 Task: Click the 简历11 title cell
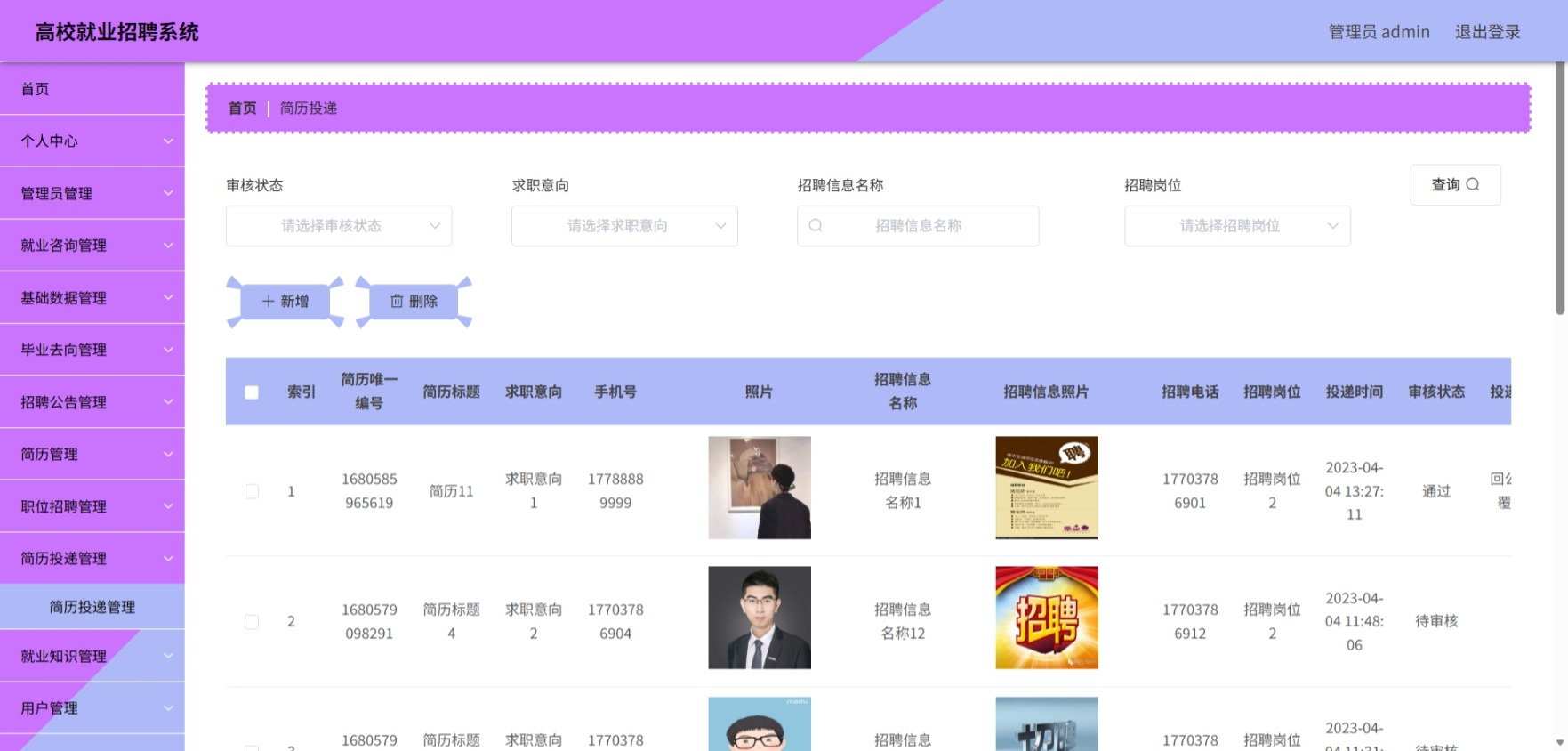click(x=451, y=491)
